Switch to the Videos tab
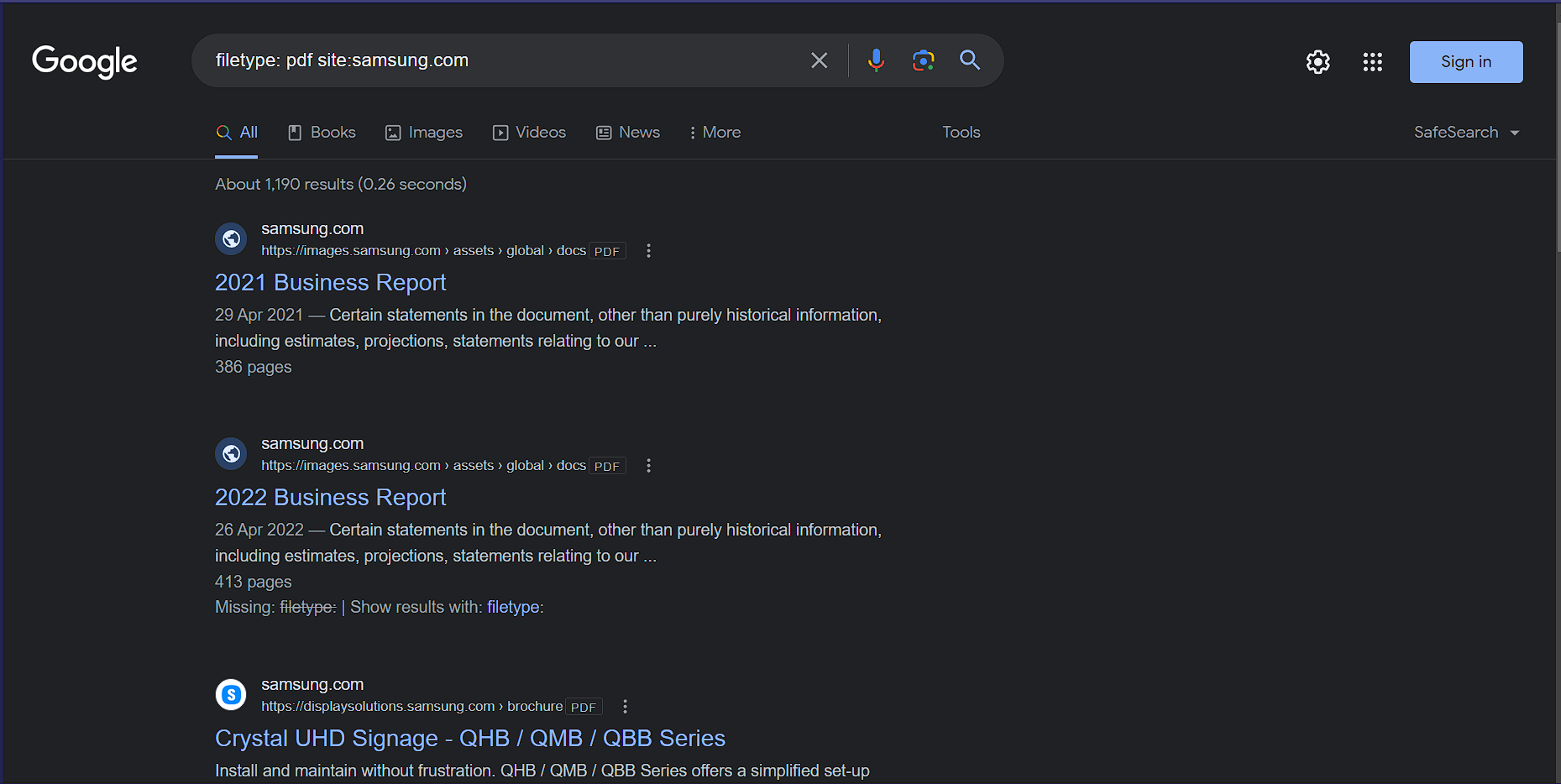This screenshot has width=1561, height=784. (x=529, y=133)
